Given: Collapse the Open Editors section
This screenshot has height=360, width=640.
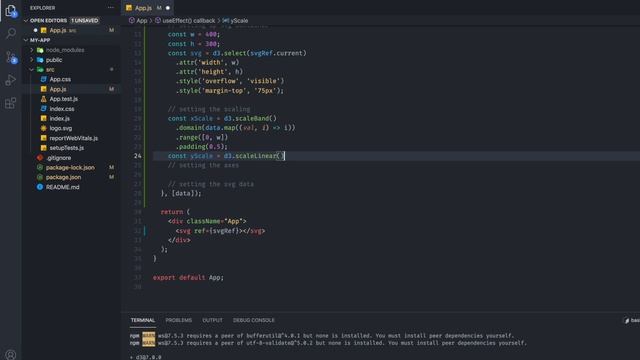Looking at the screenshot, I should (26, 20).
